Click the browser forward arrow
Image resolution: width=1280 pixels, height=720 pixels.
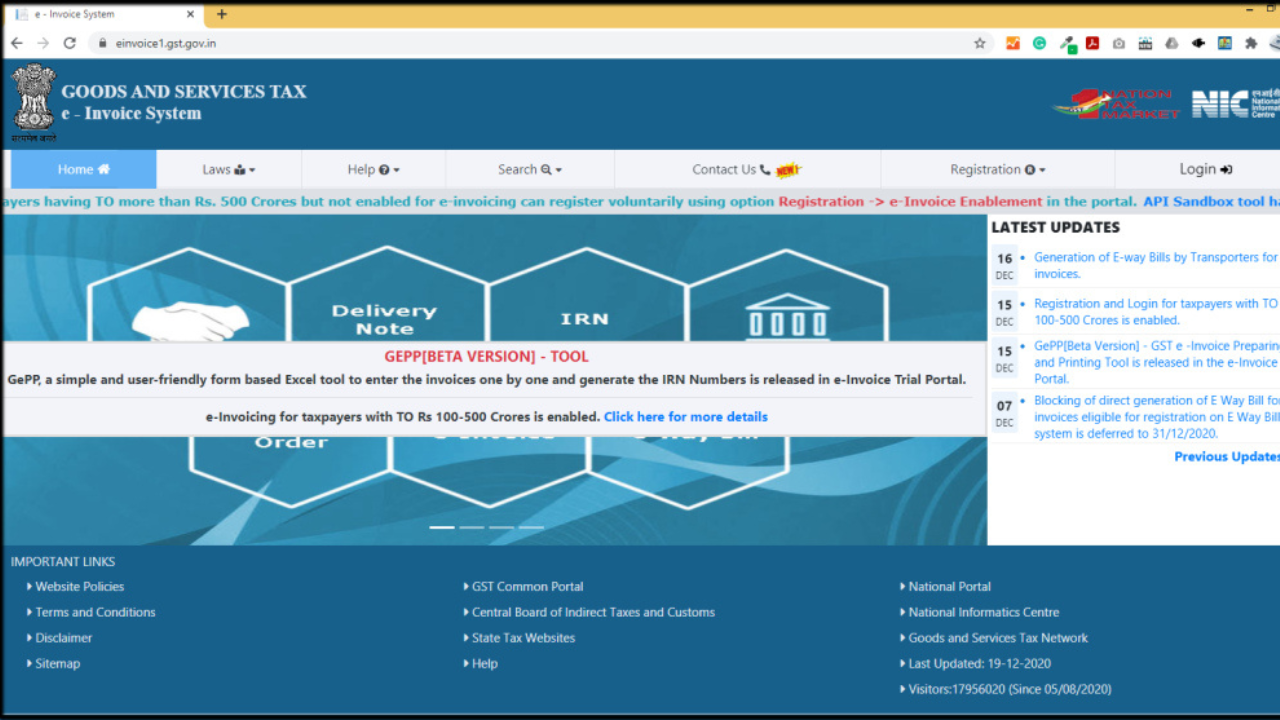(43, 43)
